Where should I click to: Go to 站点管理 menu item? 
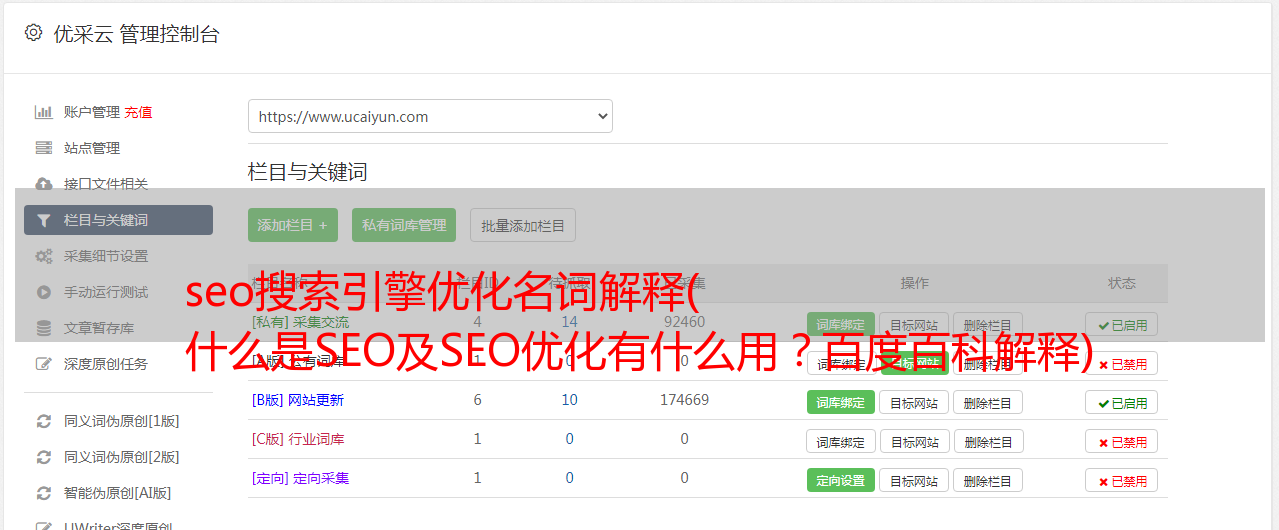[x=92, y=148]
